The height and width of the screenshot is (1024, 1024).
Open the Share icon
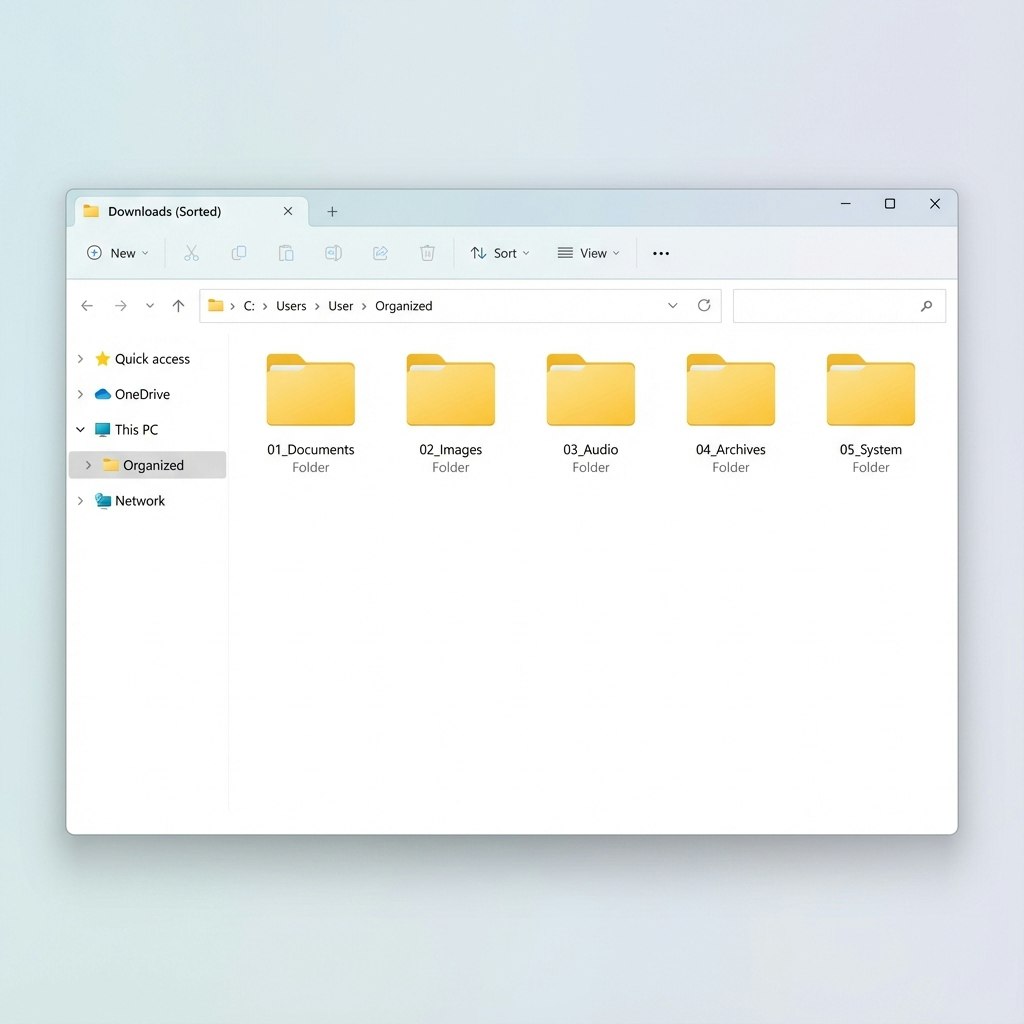pos(380,253)
